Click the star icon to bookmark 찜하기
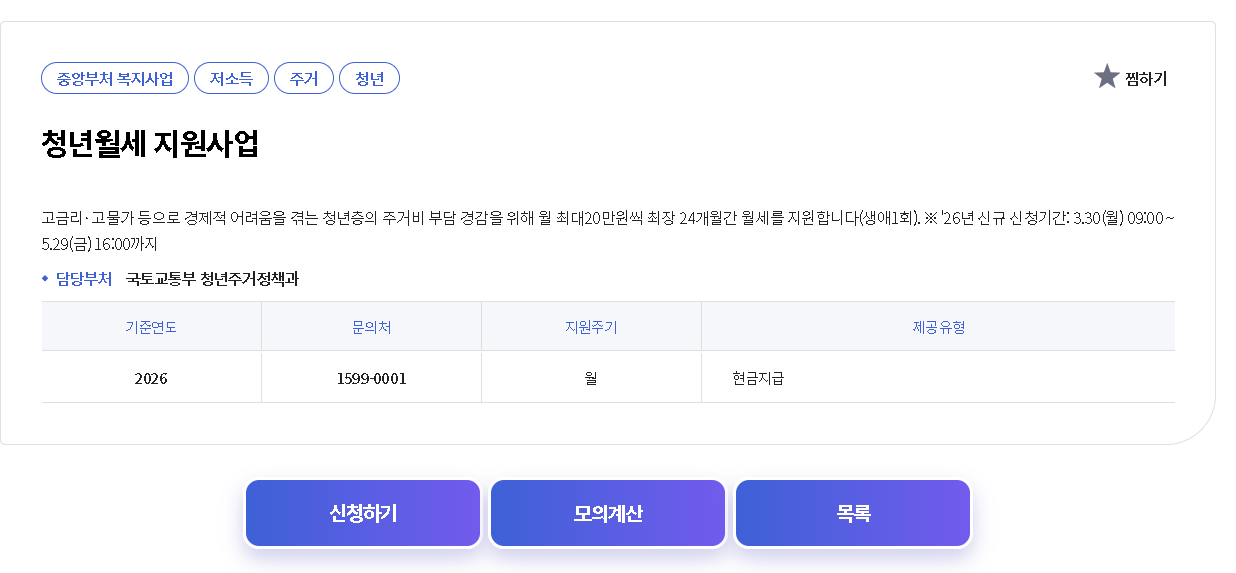Screen dimensions: 1236x573 pos(1106,77)
